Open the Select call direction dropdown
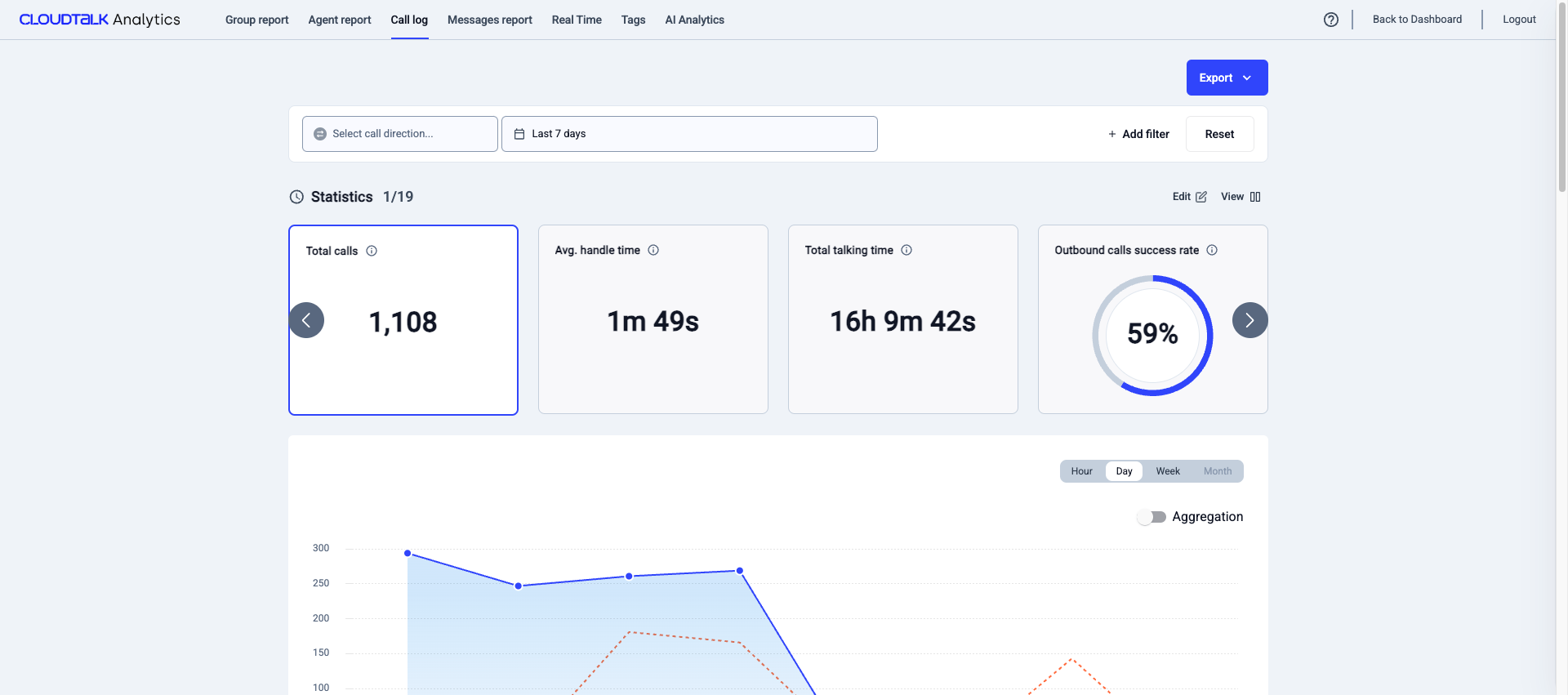The image size is (1568, 695). click(x=400, y=134)
